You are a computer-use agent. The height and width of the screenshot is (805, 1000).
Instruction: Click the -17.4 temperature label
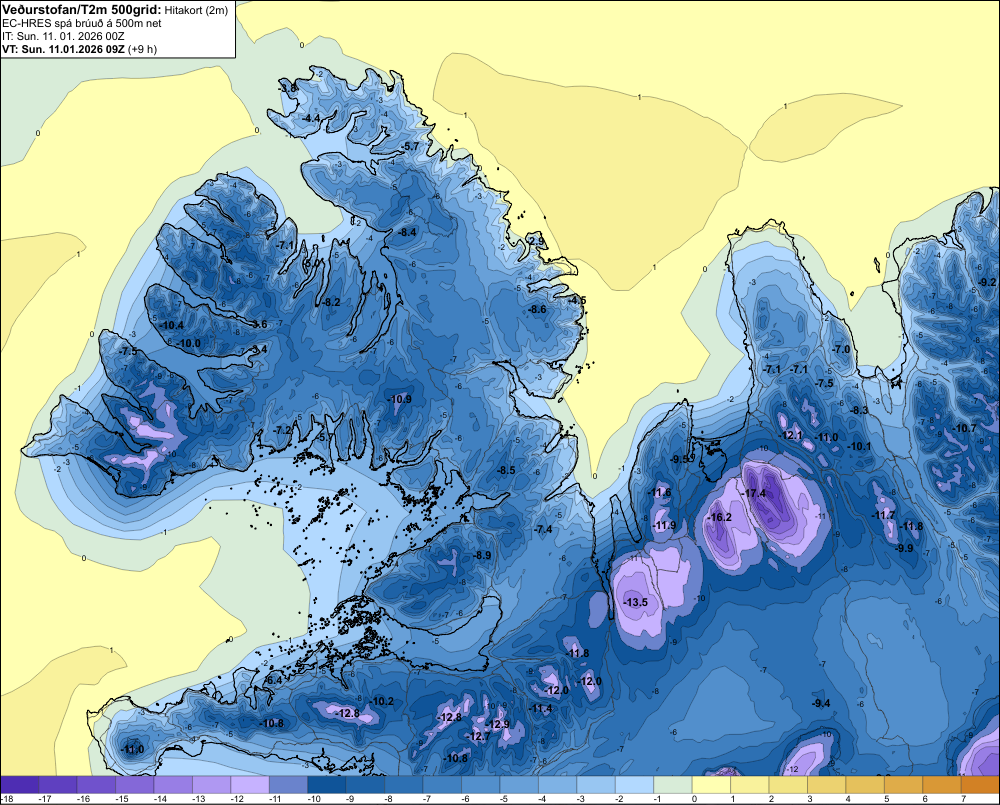coord(755,493)
